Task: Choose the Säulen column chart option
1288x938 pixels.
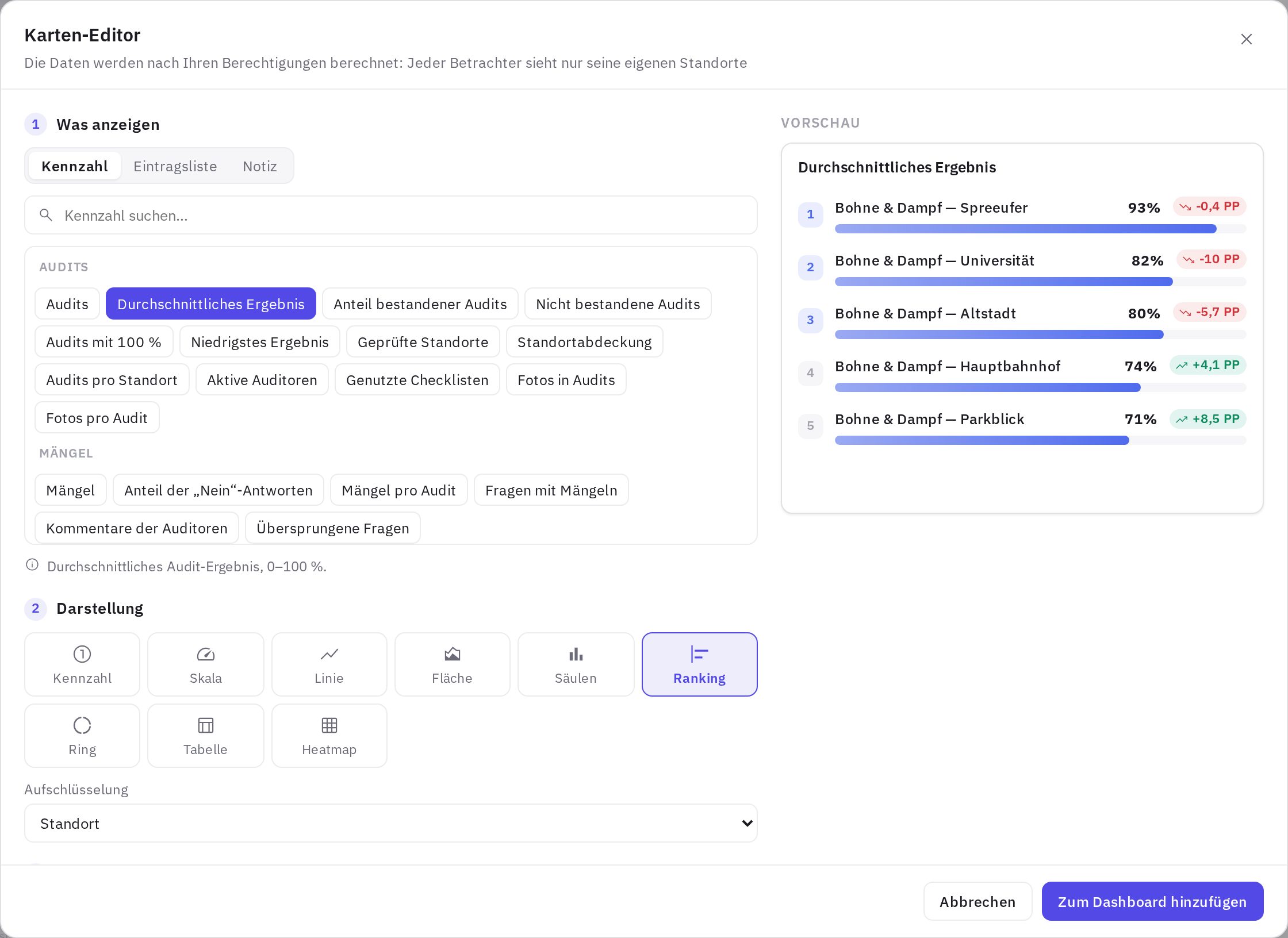Action: click(576, 664)
